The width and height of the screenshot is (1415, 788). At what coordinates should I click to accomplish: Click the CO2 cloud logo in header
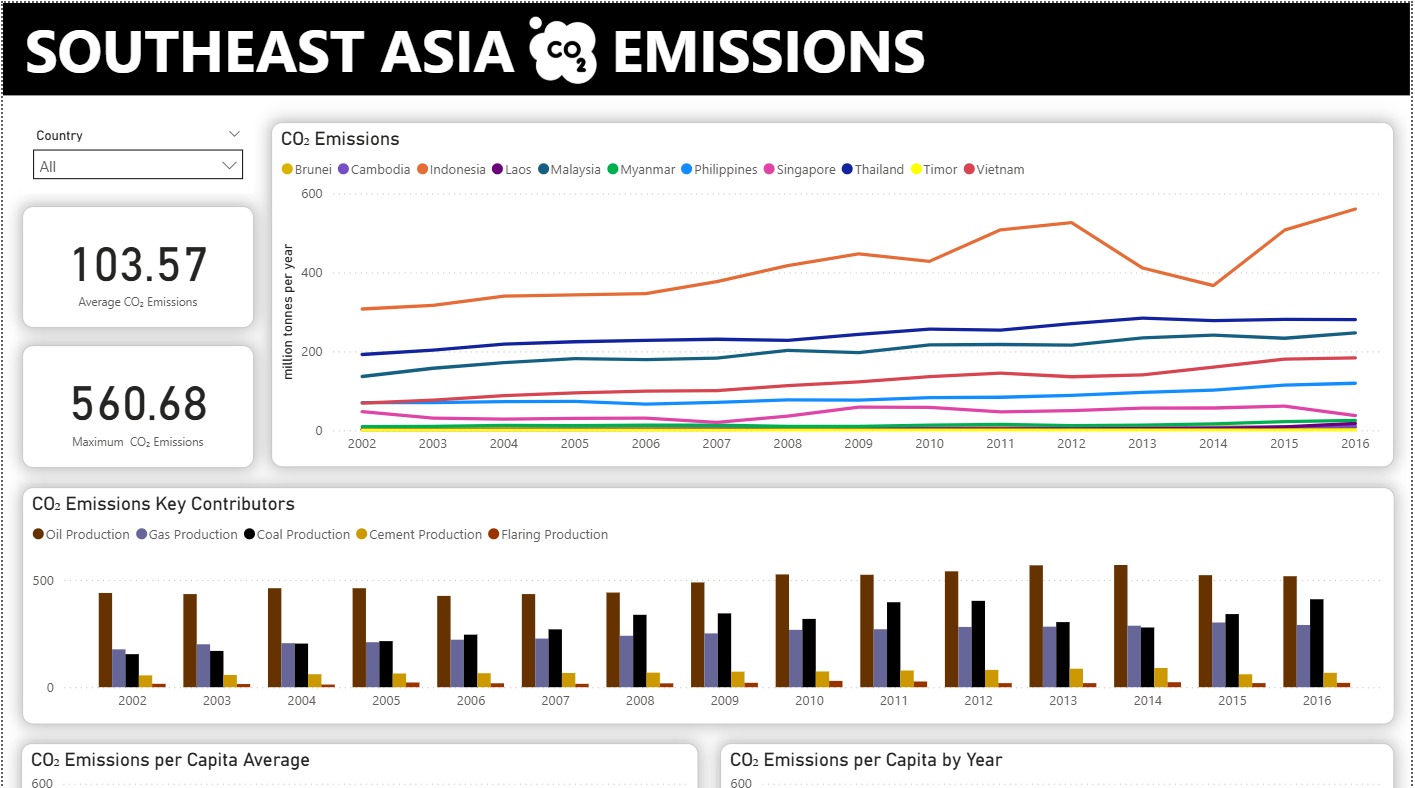pos(562,50)
